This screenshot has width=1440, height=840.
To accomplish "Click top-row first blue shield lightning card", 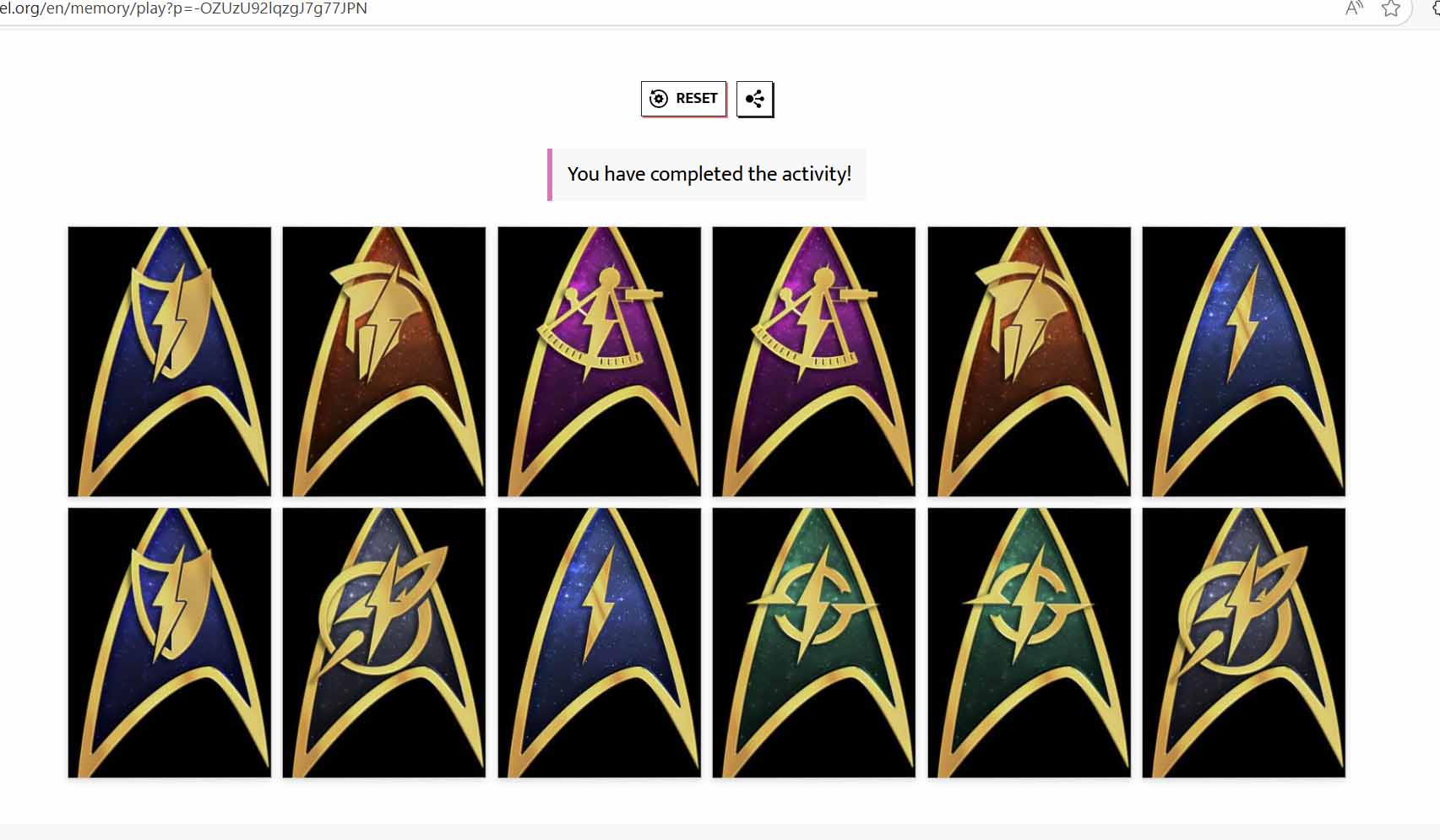I will pos(170,361).
